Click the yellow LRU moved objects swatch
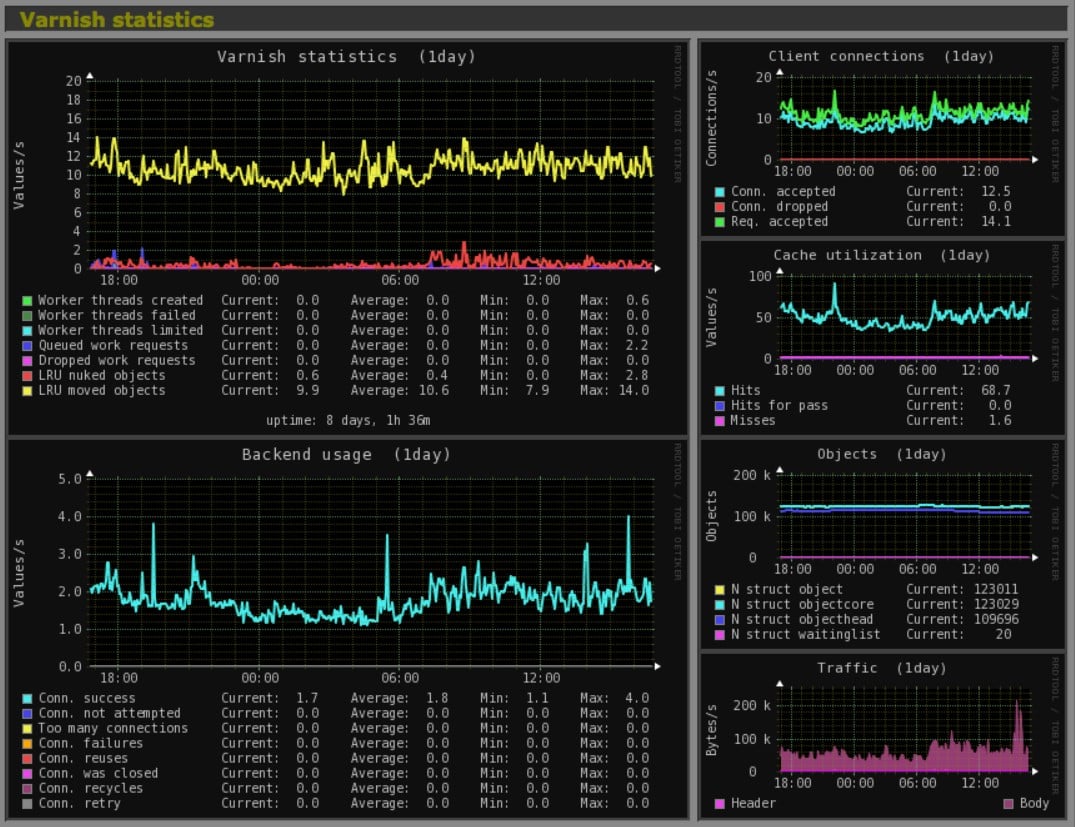Image resolution: width=1075 pixels, height=827 pixels. [x=27, y=391]
